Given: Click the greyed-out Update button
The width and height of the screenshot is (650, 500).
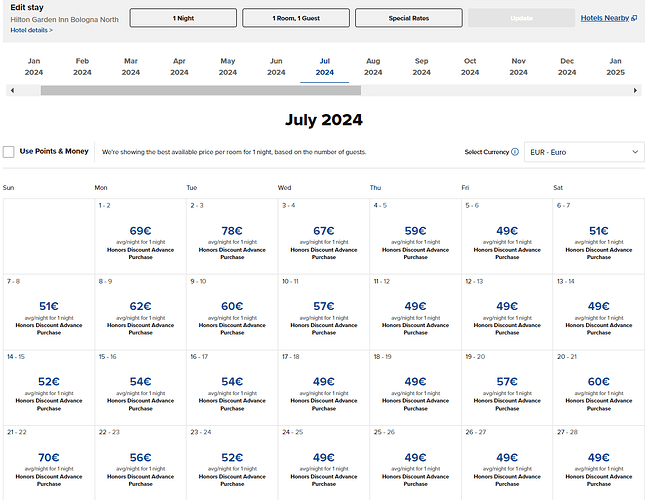Looking at the screenshot, I should coord(522,18).
